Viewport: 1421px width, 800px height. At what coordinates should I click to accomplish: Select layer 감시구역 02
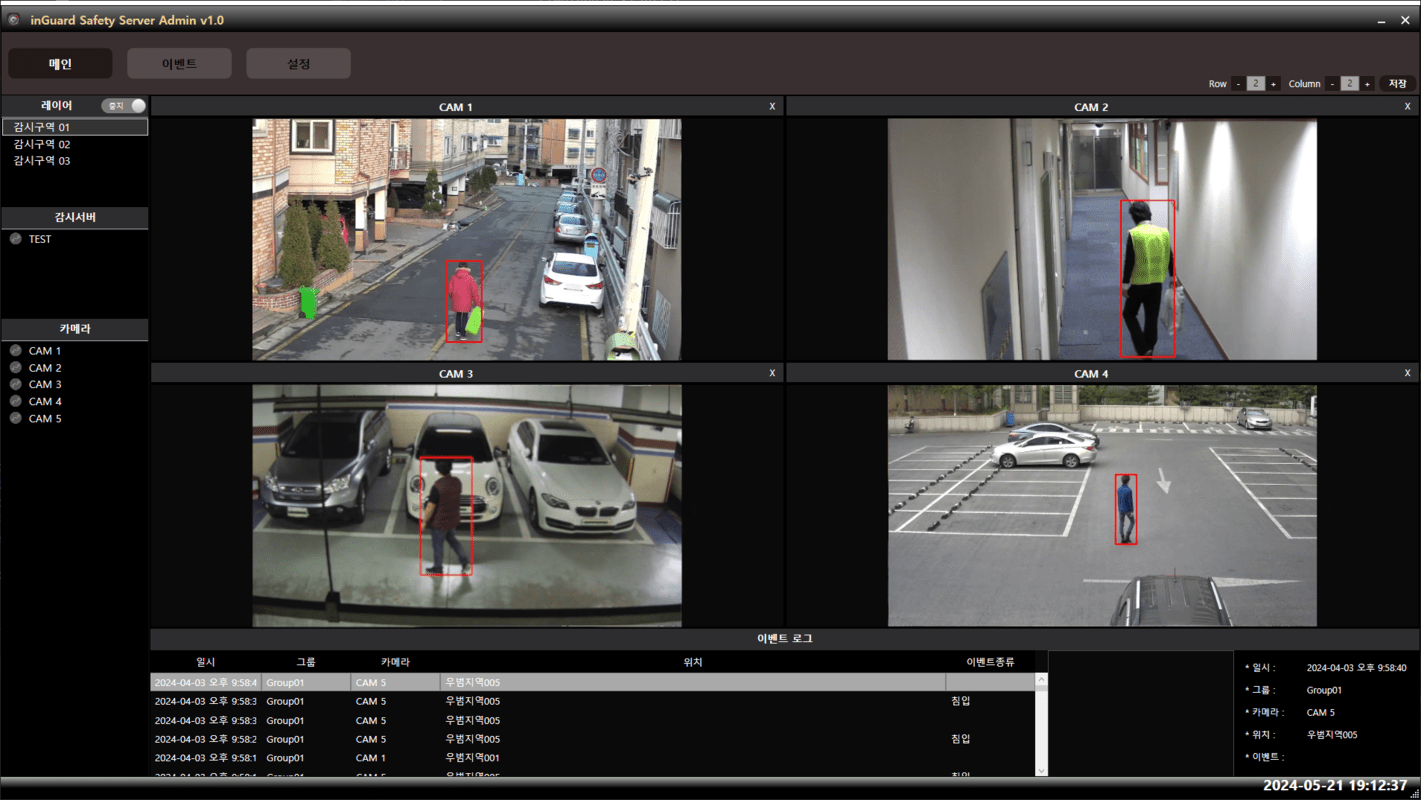click(42, 144)
